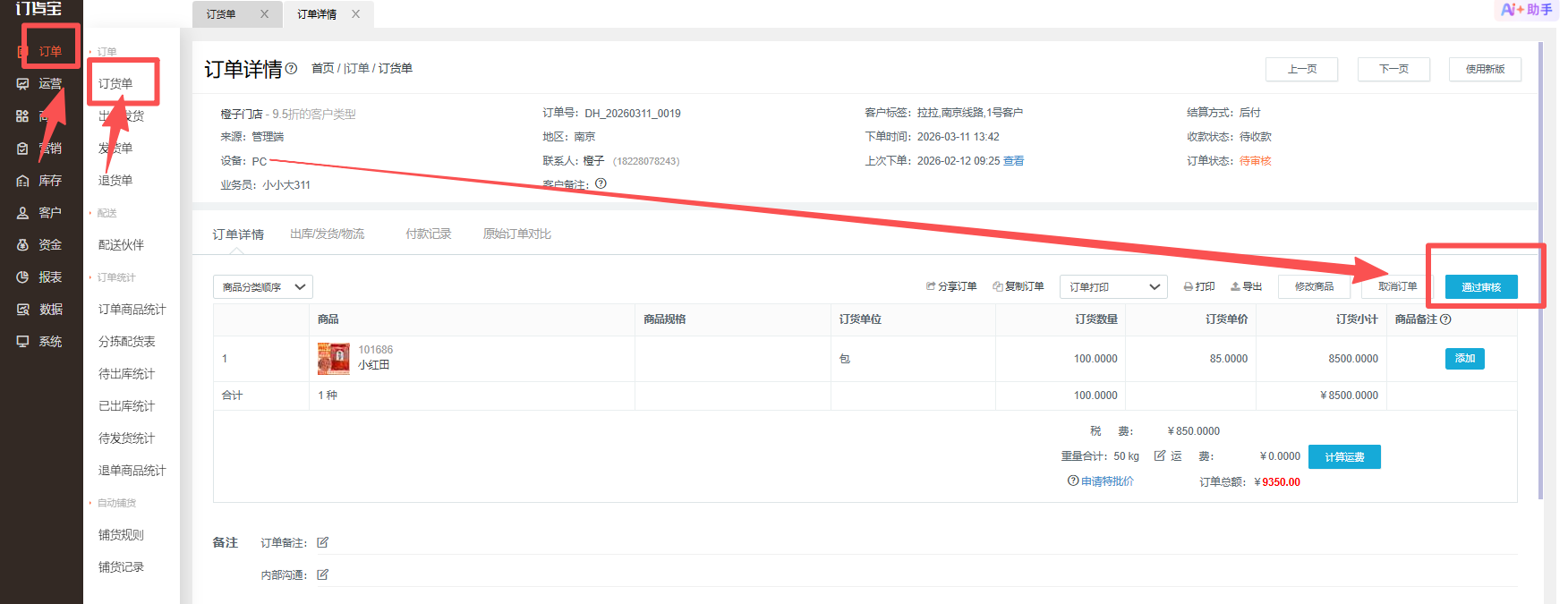
Task: Open 待出库统计 in submenu
Action: click(126, 374)
